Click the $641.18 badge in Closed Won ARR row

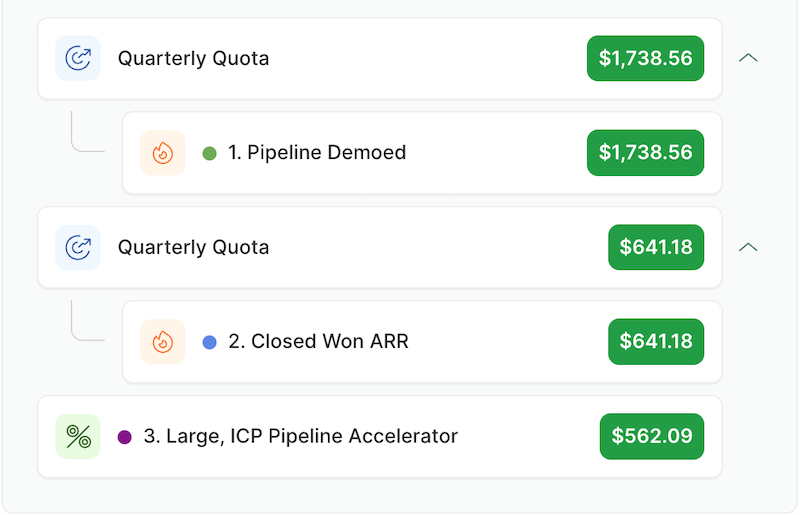coord(656,341)
